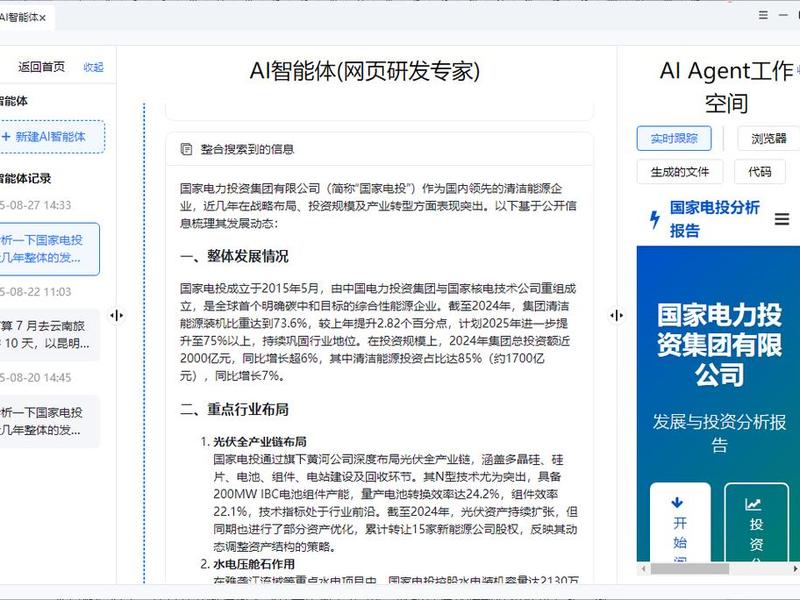This screenshot has width=800, height=600.
Task: Click the document icon beside 整合搜索到的信息
Action: (186, 149)
